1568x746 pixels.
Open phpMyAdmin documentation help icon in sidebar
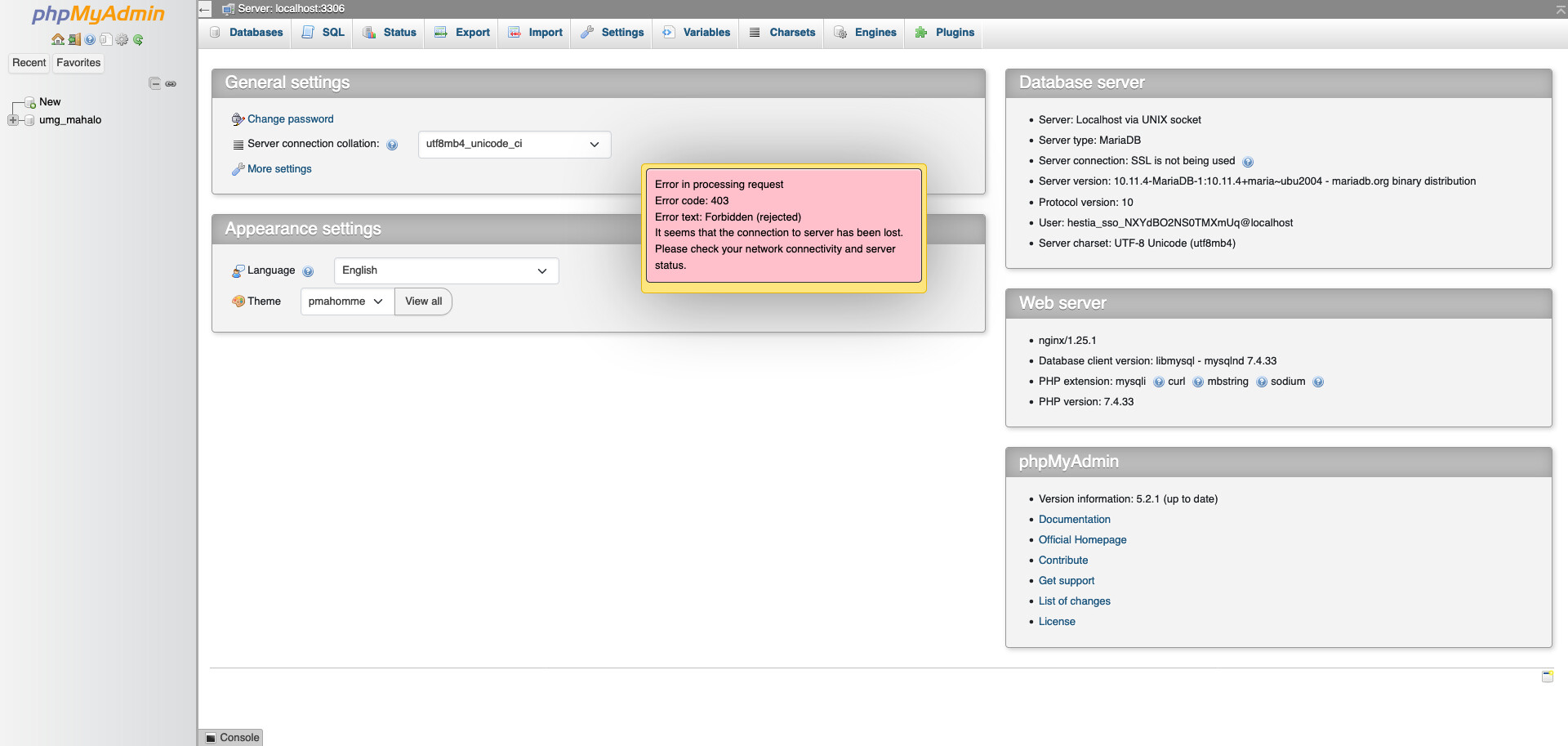point(90,39)
